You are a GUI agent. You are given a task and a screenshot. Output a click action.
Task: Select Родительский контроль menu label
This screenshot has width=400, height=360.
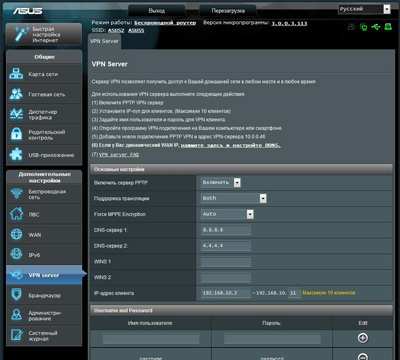pos(47,135)
